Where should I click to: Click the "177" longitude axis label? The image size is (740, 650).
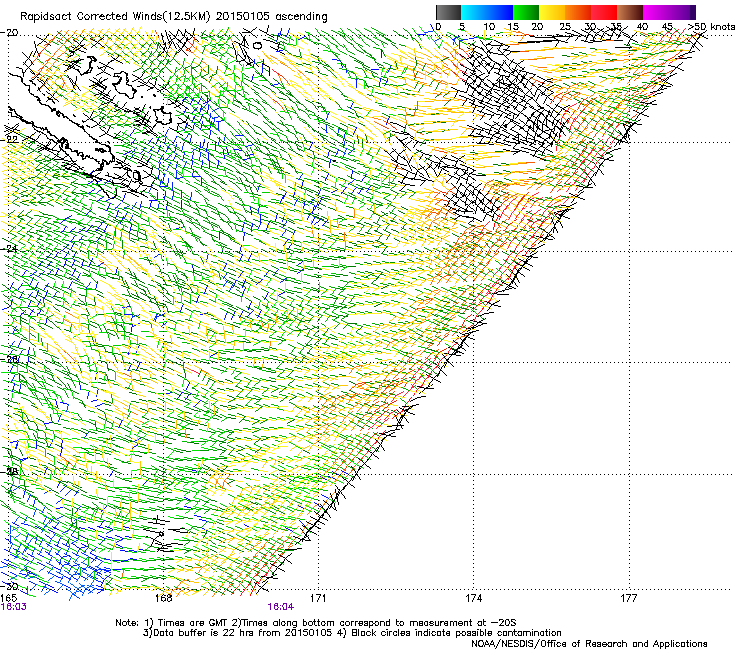pos(628,598)
